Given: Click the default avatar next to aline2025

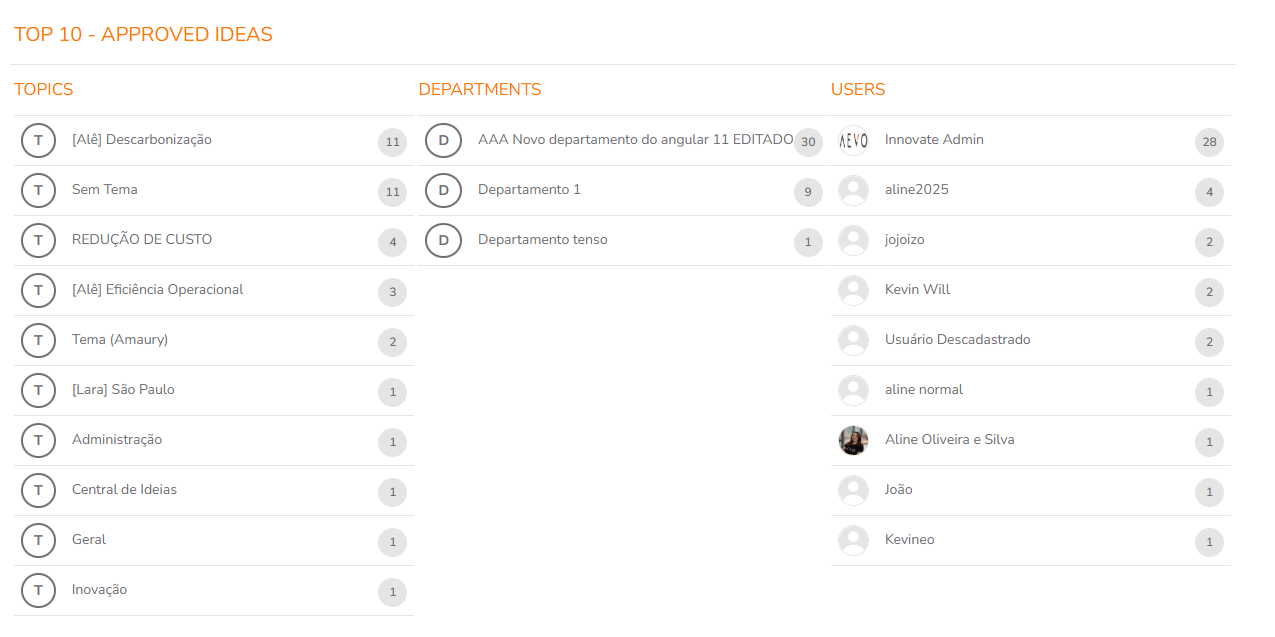Looking at the screenshot, I should pyautogui.click(x=853, y=191).
